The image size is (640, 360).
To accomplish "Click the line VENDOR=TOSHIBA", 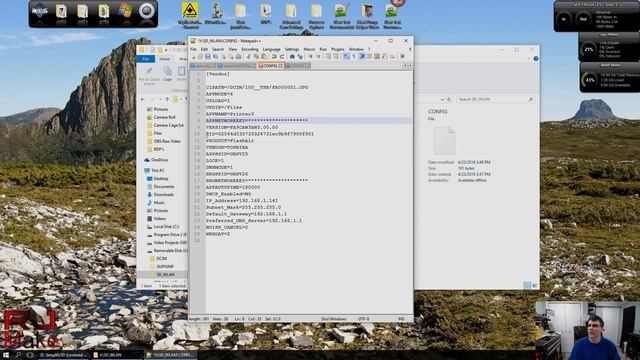I will 227,147.
